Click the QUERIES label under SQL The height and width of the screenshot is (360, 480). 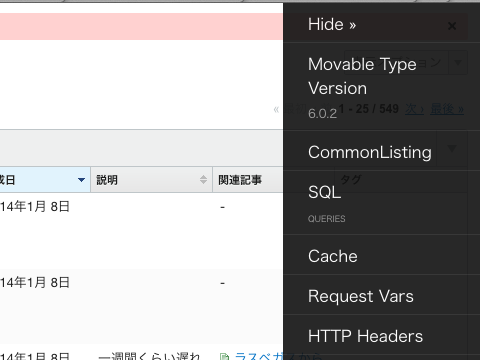327,219
